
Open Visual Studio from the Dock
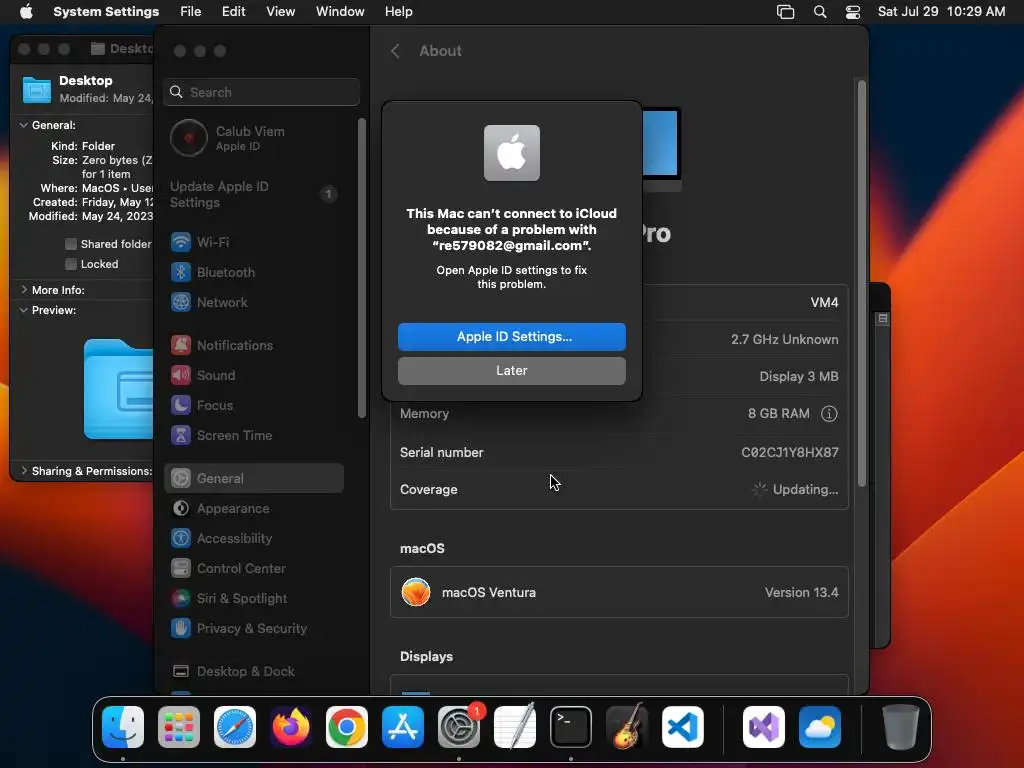[763, 727]
